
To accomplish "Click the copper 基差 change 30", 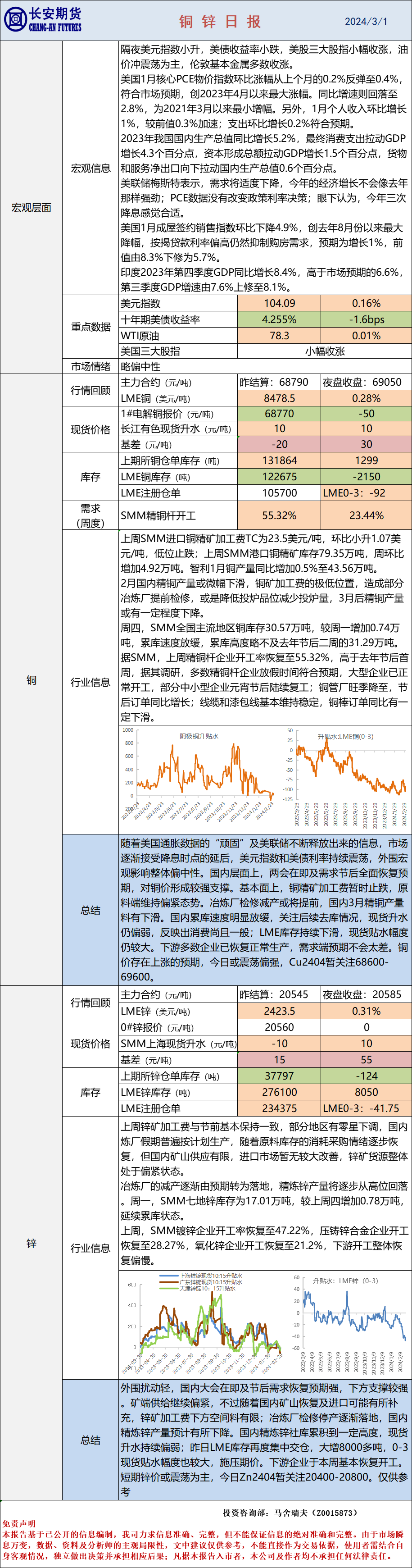I will tap(367, 444).
